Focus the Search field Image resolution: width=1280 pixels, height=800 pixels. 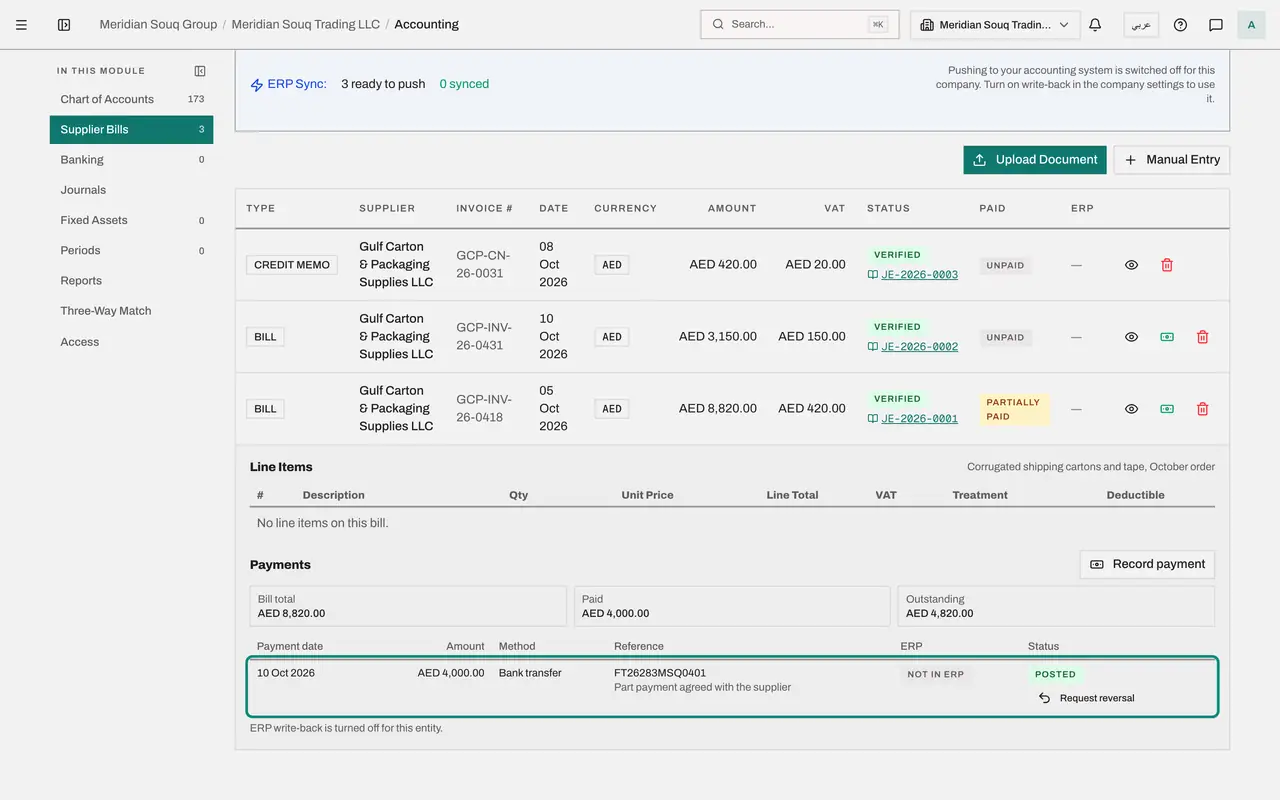[x=800, y=25]
